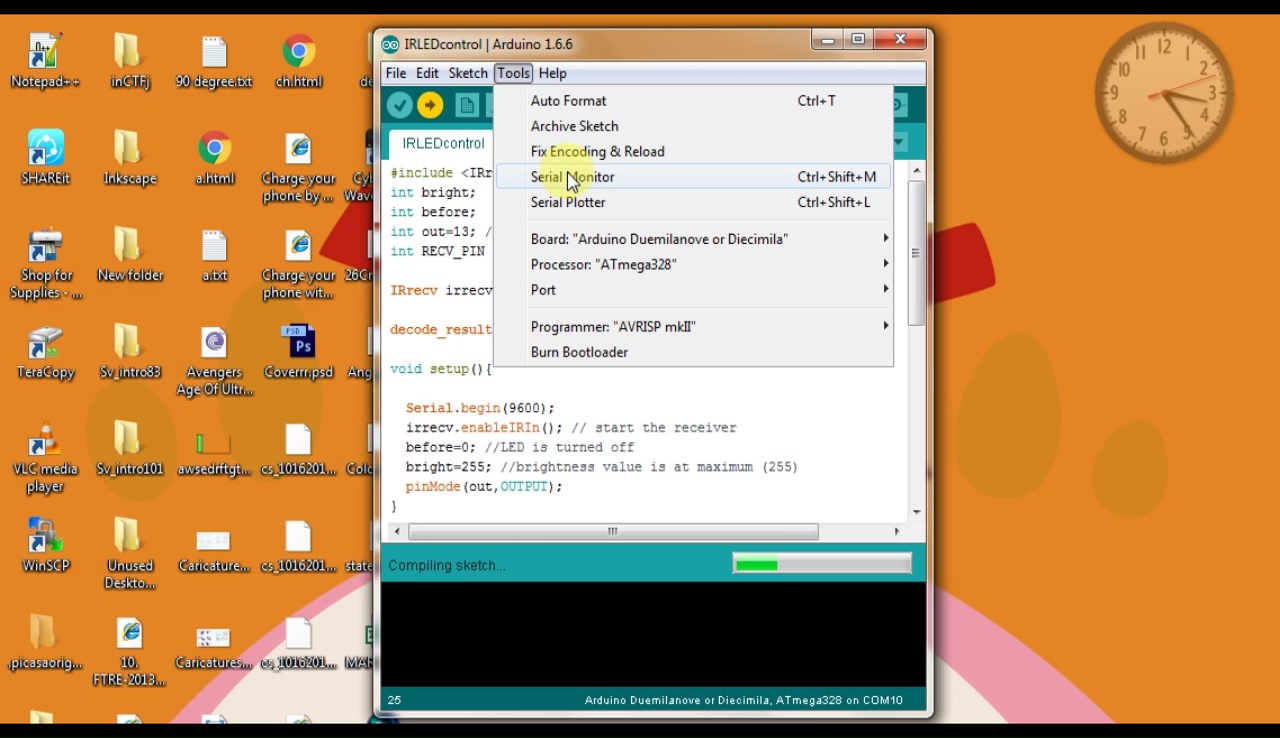Screen dimensions: 1280x738
Task: Select the 'Charge your phone by' icon
Action: tap(298, 167)
